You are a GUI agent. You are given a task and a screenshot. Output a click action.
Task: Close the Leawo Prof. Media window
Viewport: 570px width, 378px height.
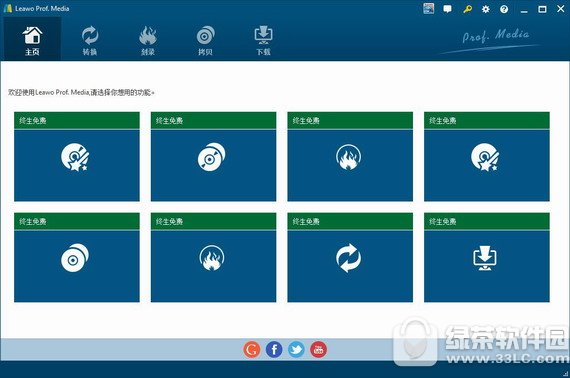pyautogui.click(x=561, y=9)
